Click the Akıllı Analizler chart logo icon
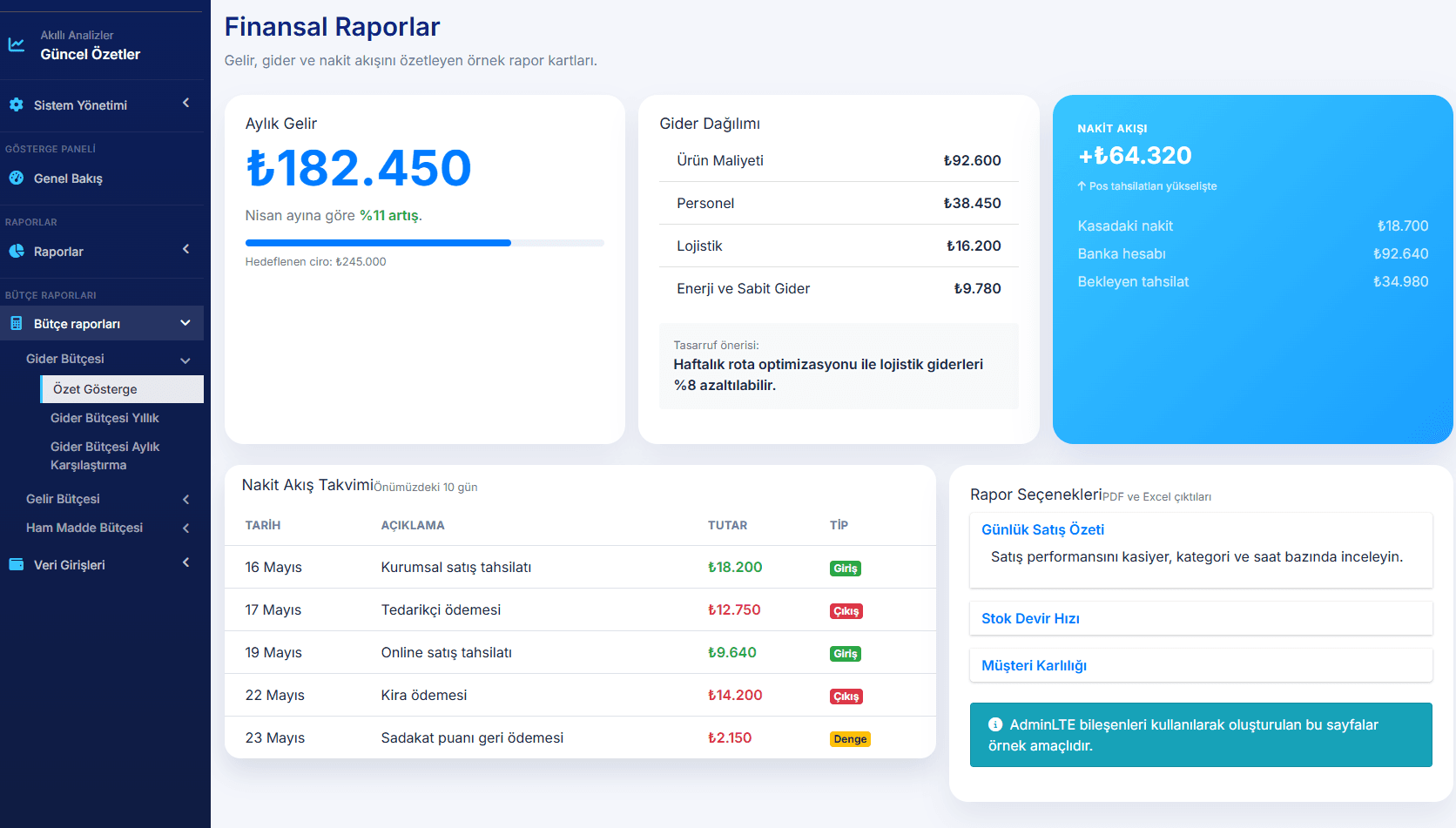Screen dimensions: 1456x828 point(17,44)
